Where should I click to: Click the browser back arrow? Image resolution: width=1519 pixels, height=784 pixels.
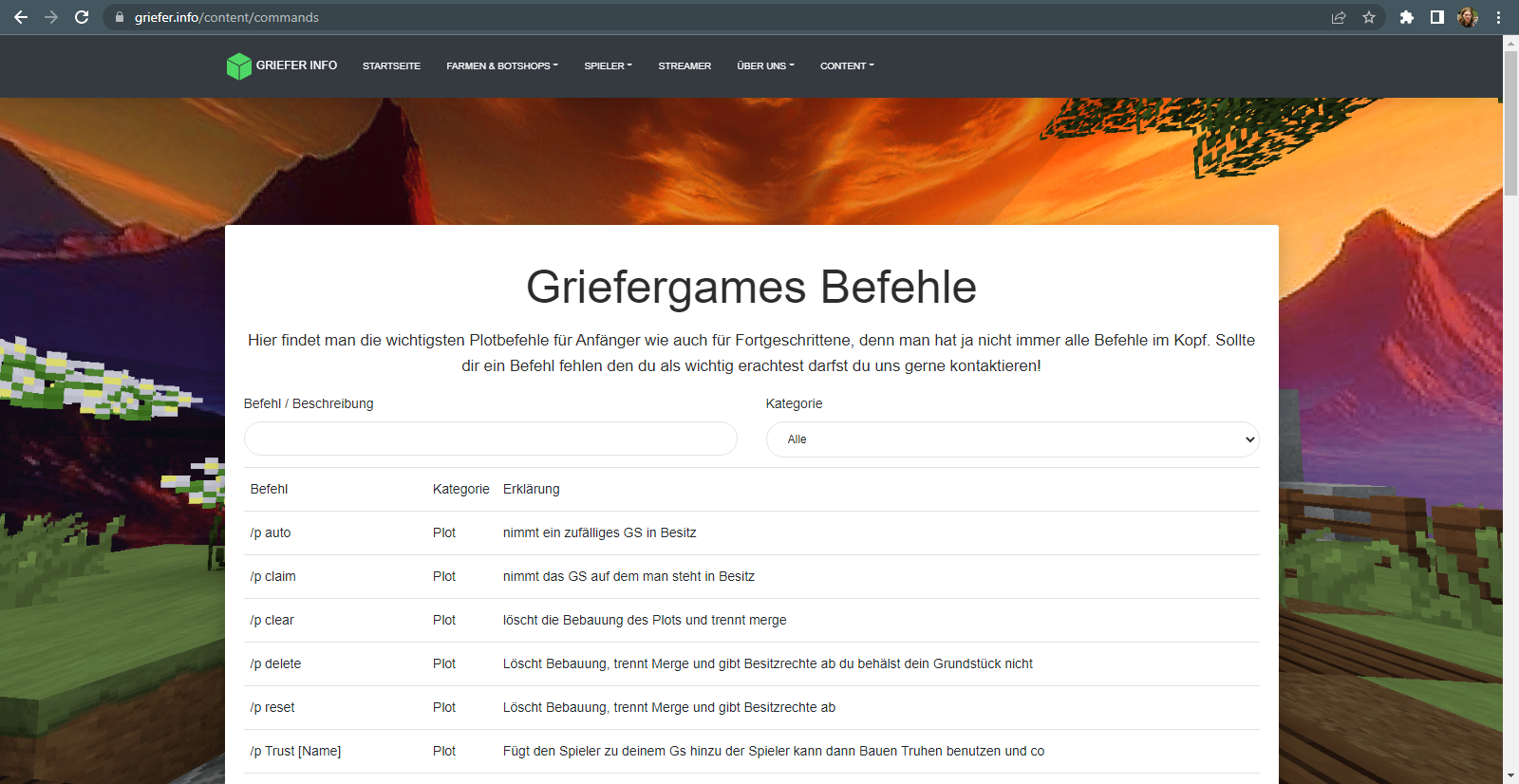point(21,17)
